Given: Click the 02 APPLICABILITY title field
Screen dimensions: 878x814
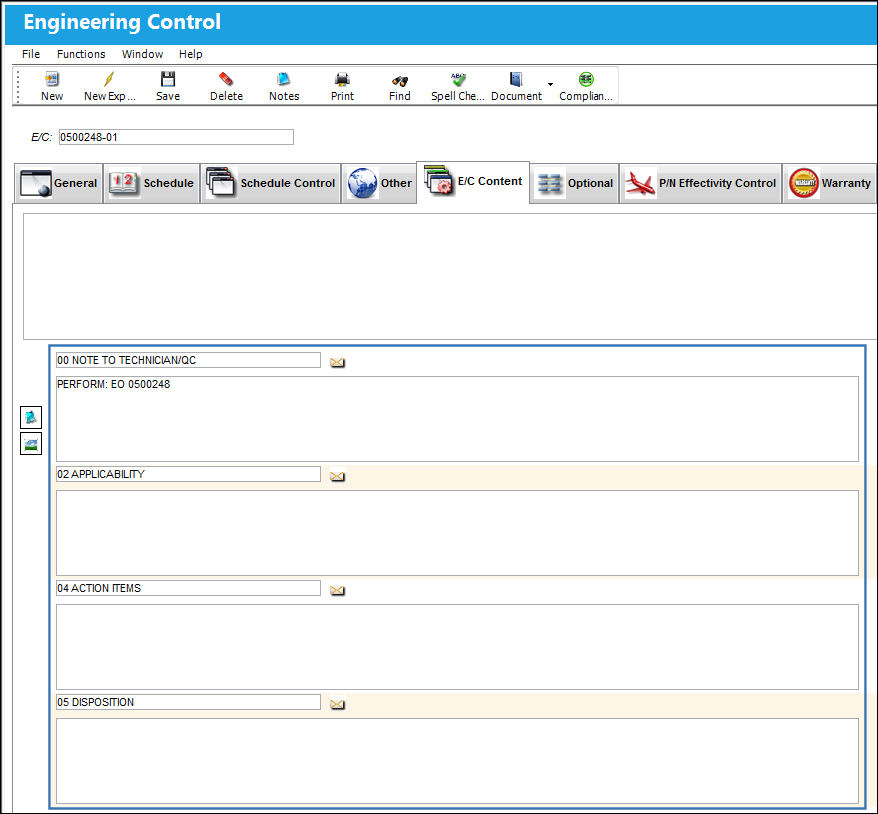Looking at the screenshot, I should pos(188,474).
